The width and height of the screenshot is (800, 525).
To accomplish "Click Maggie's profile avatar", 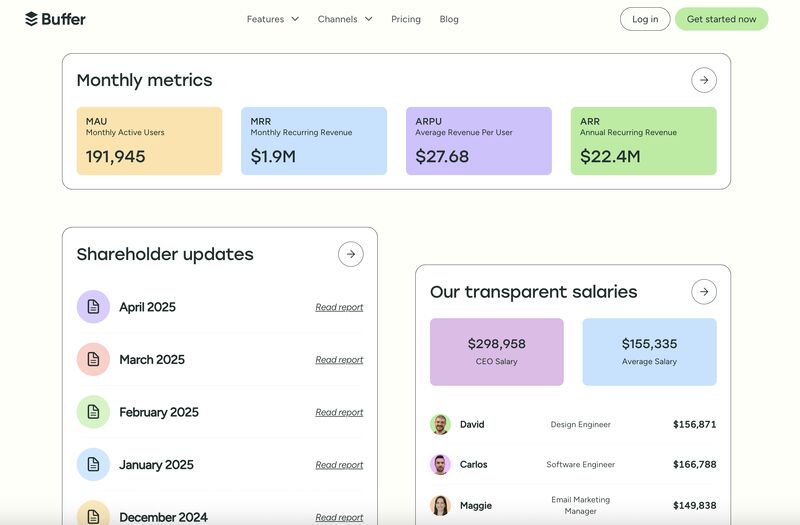I will pos(440,505).
